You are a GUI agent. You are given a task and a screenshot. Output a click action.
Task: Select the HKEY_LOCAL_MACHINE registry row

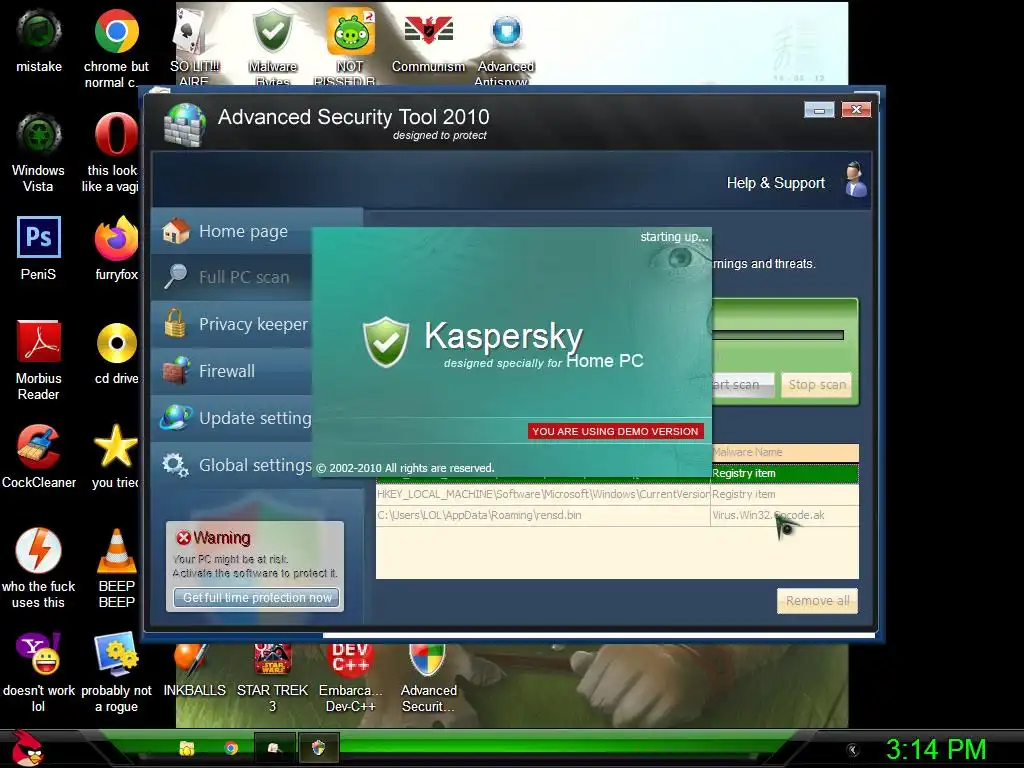click(617, 494)
